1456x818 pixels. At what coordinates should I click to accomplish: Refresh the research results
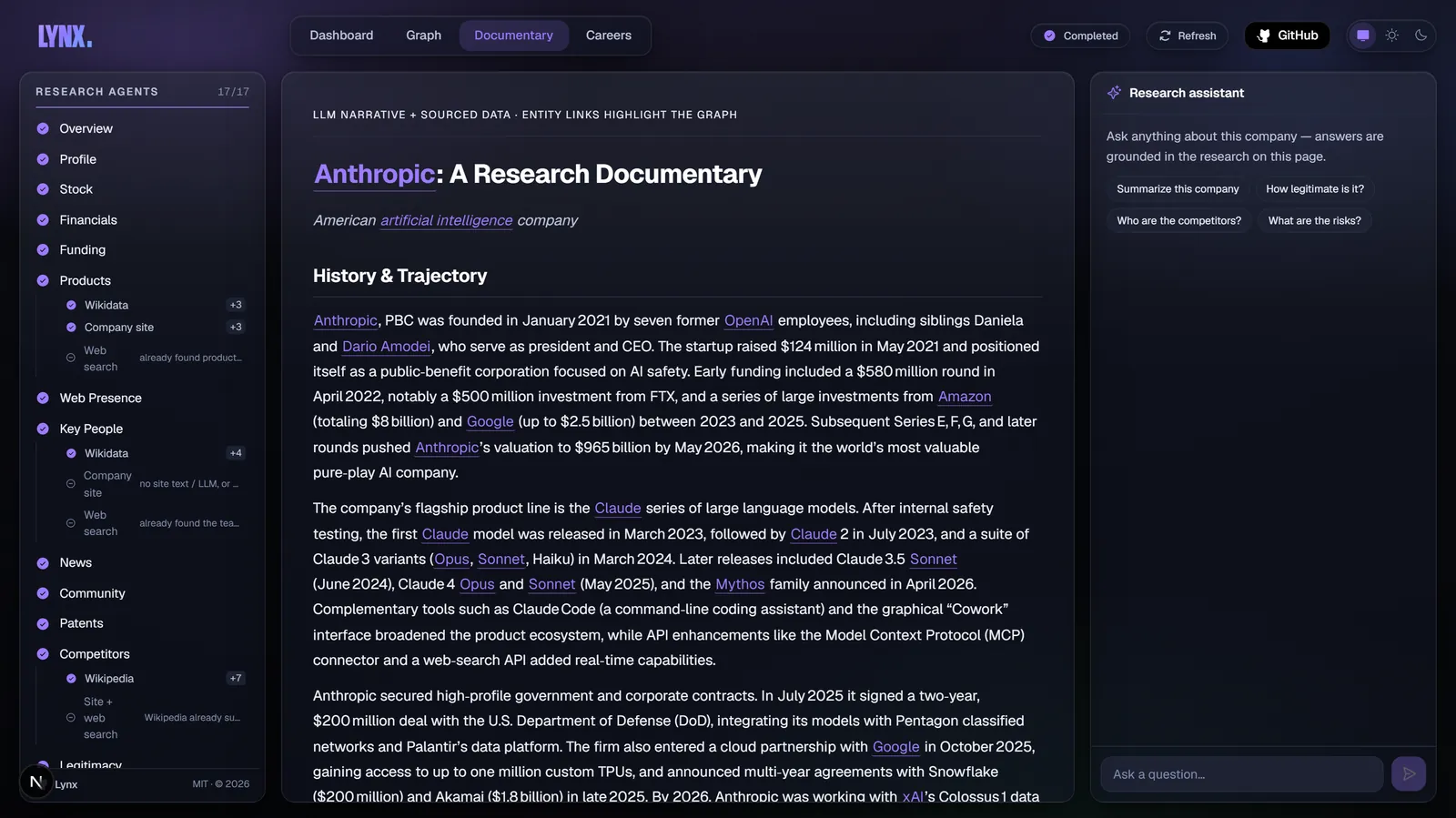click(x=1188, y=35)
